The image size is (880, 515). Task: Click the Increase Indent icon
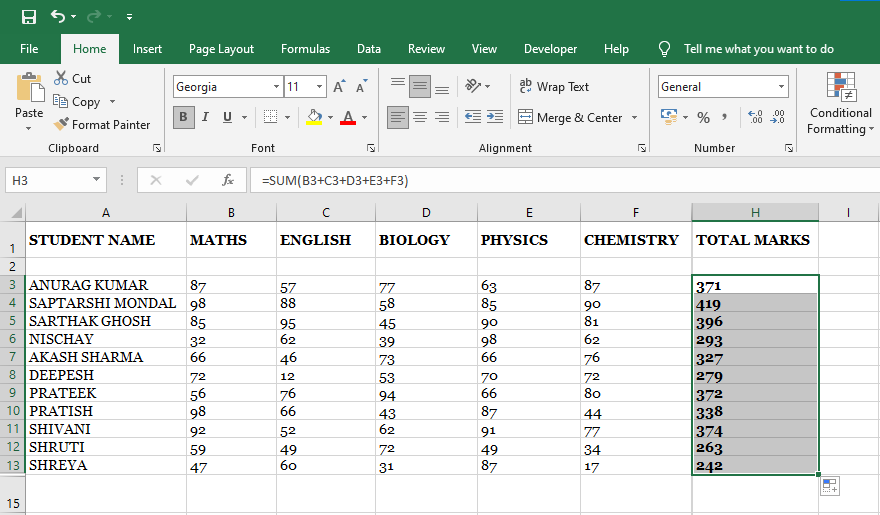495,117
